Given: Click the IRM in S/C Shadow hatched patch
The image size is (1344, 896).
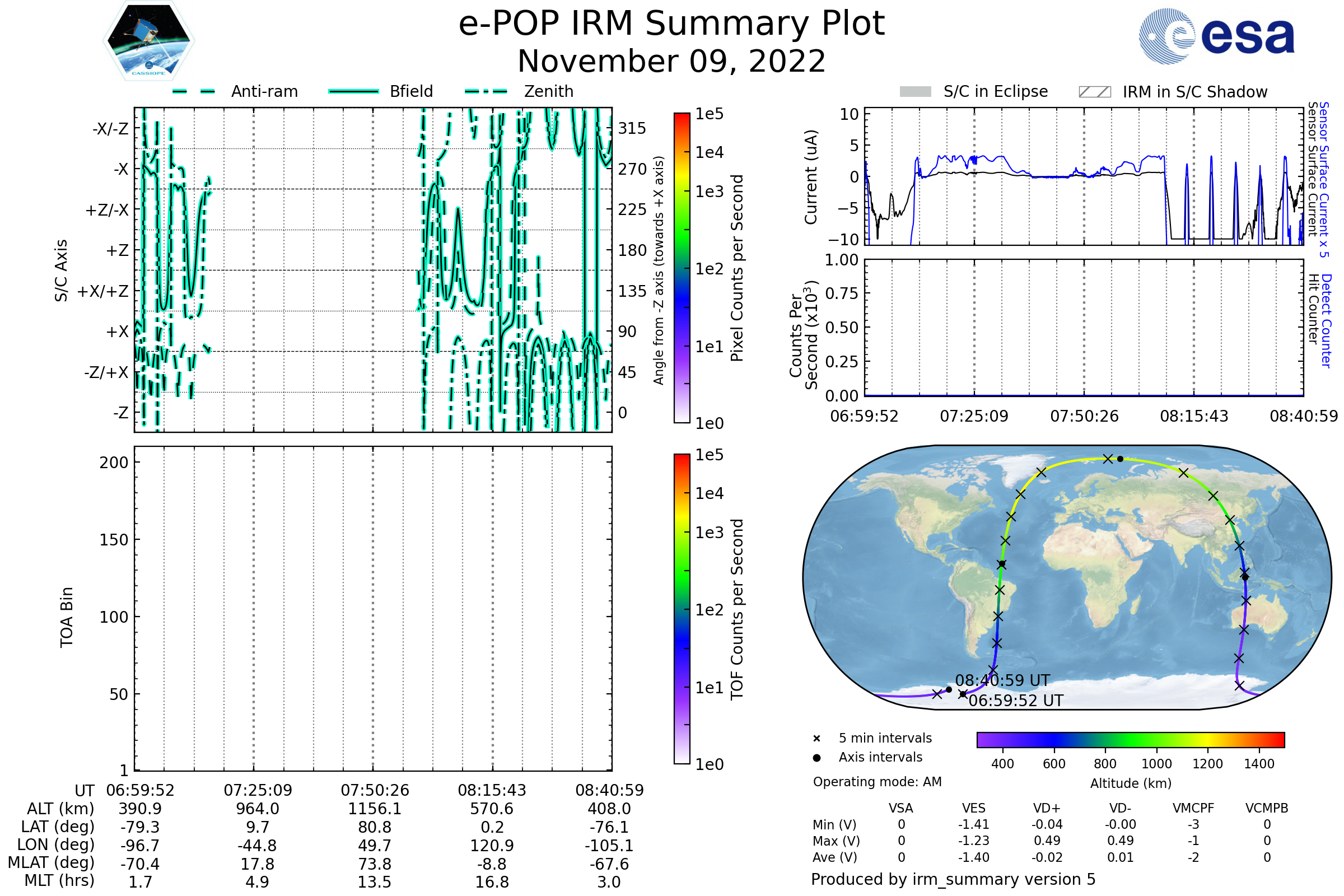Looking at the screenshot, I should (1094, 92).
